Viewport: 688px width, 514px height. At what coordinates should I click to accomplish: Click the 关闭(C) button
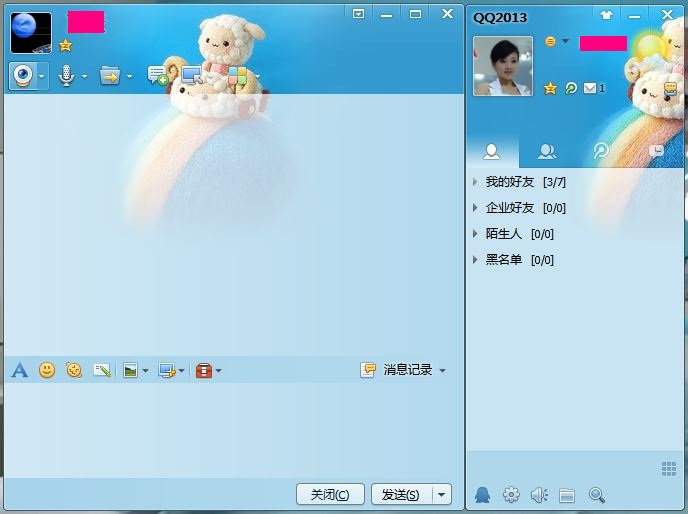pos(330,495)
